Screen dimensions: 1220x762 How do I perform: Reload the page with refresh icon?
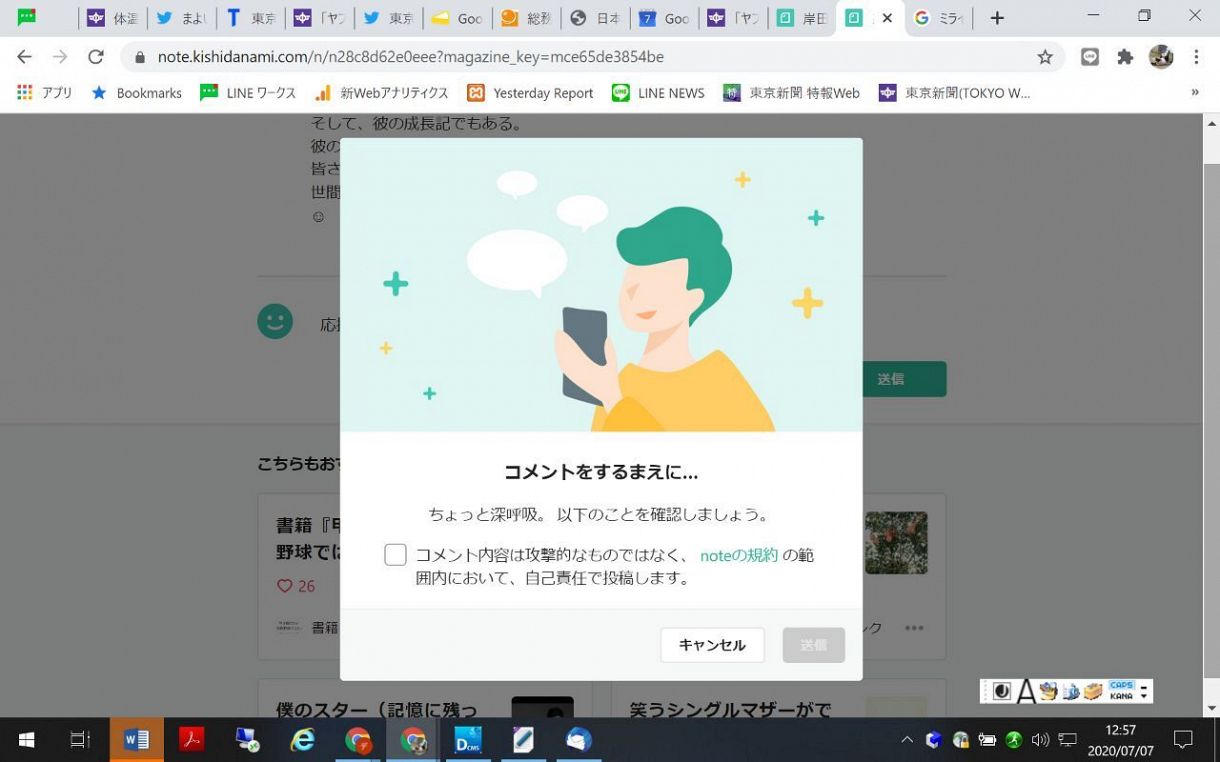pos(96,57)
